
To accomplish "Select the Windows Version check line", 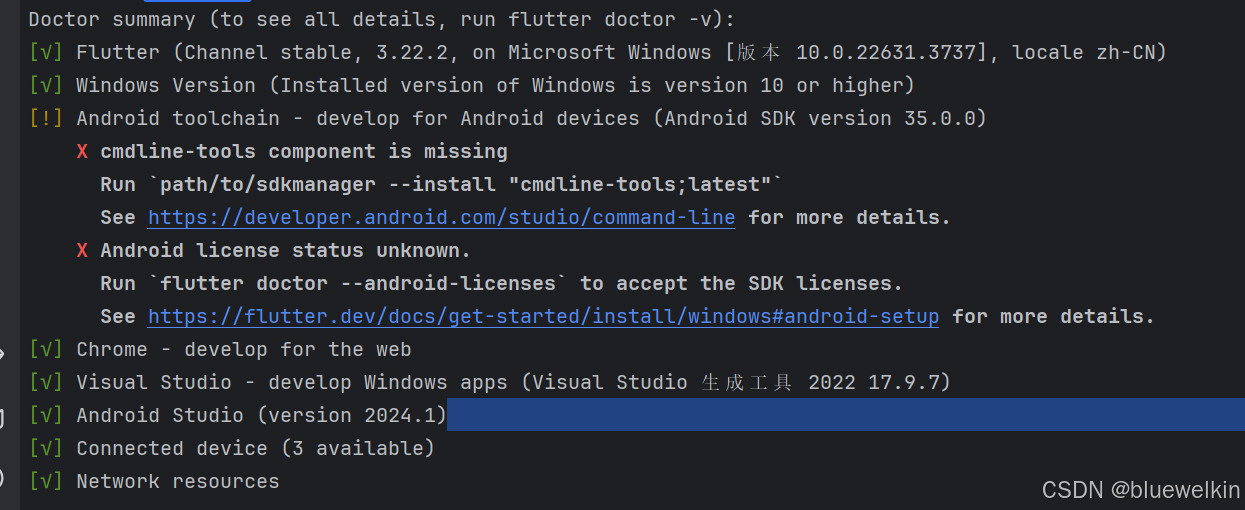I will tap(472, 85).
